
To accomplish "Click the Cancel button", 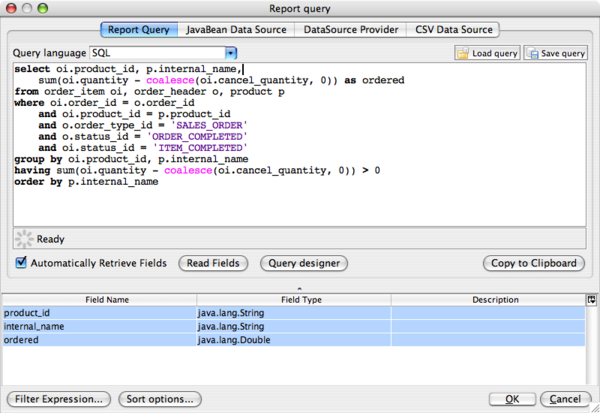I will [565, 399].
